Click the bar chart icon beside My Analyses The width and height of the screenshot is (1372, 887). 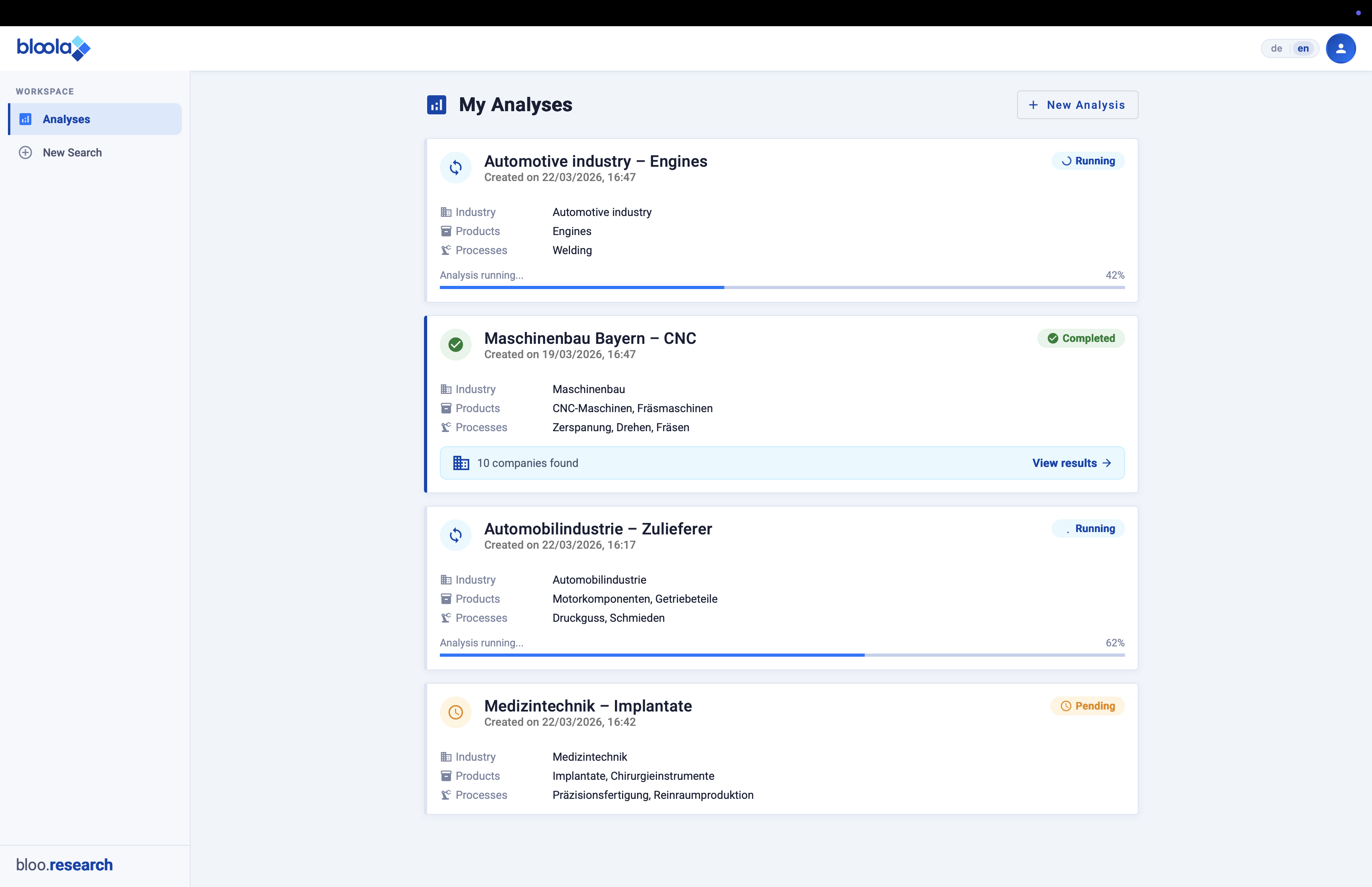pos(436,105)
